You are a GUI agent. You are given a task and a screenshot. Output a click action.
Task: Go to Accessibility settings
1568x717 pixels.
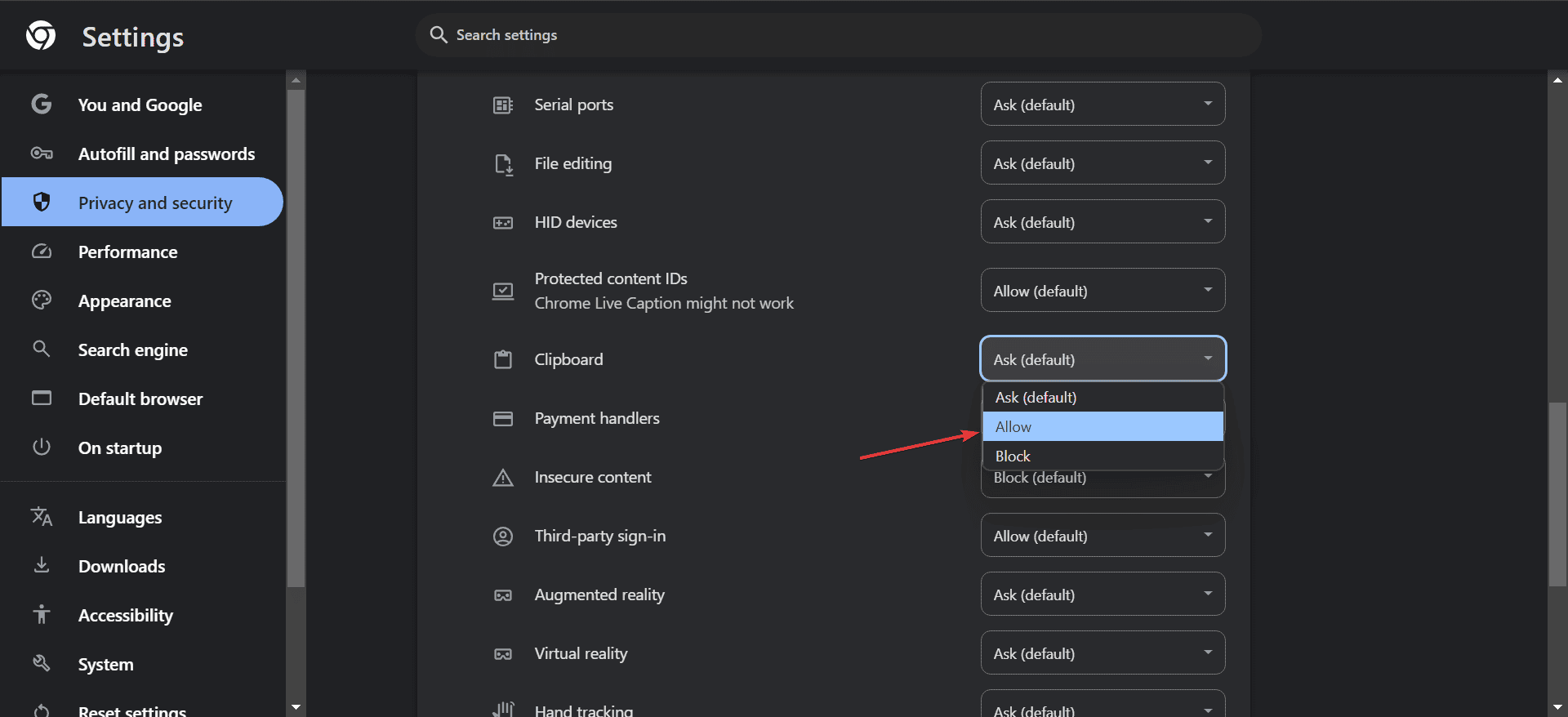coord(142,615)
